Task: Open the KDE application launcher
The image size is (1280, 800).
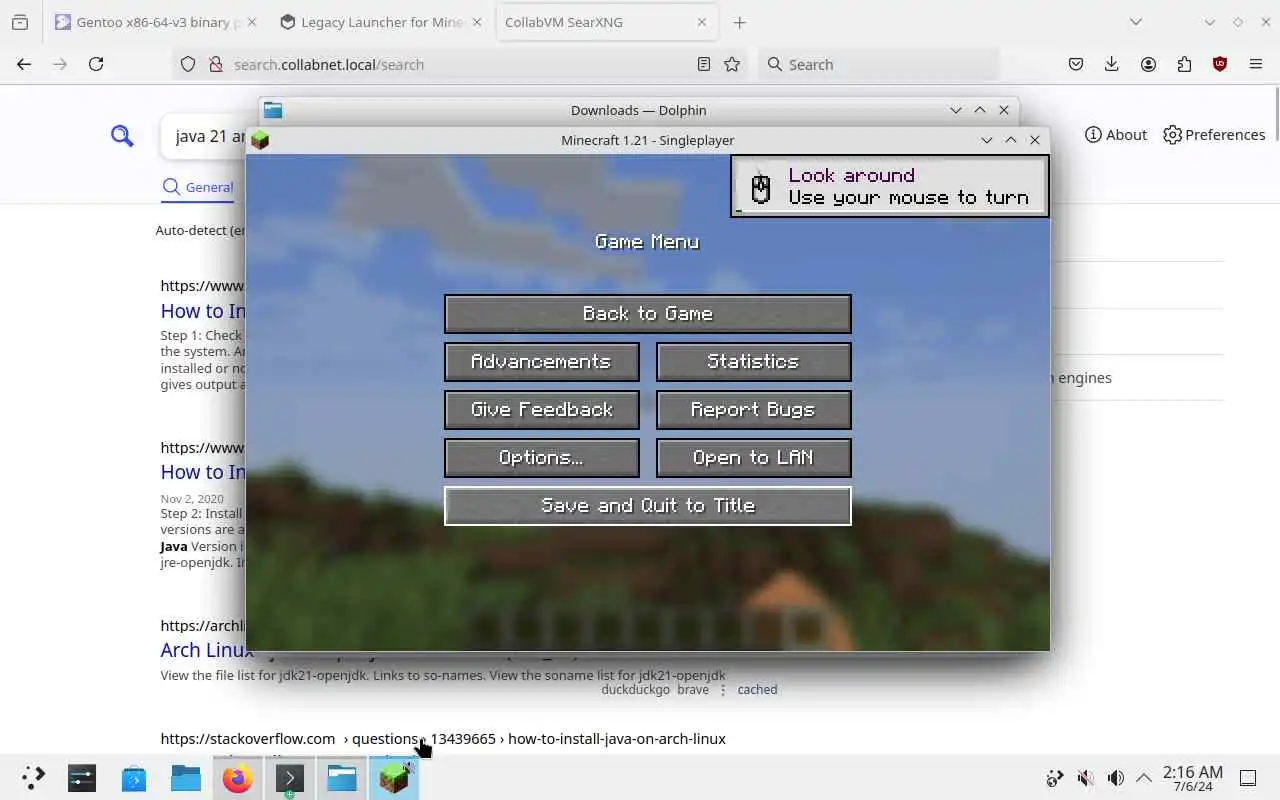Action: coord(33,777)
